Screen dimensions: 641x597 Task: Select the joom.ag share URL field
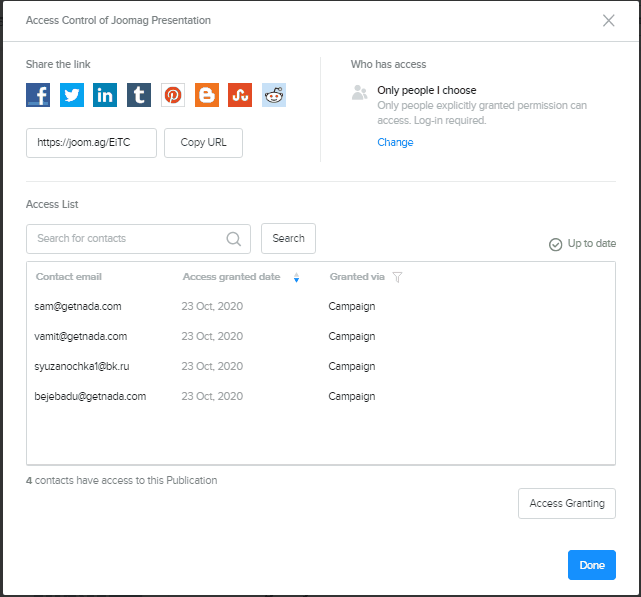click(91, 143)
